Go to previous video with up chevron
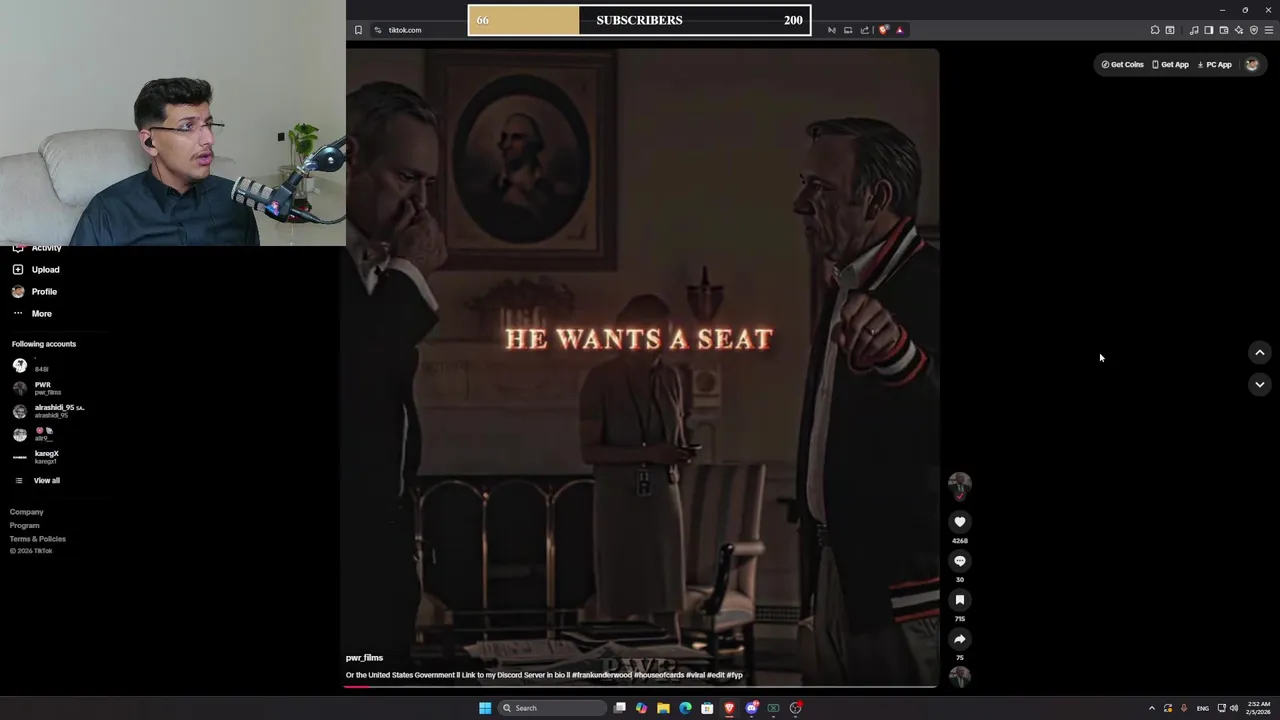Viewport: 1280px width, 720px height. [1260, 352]
